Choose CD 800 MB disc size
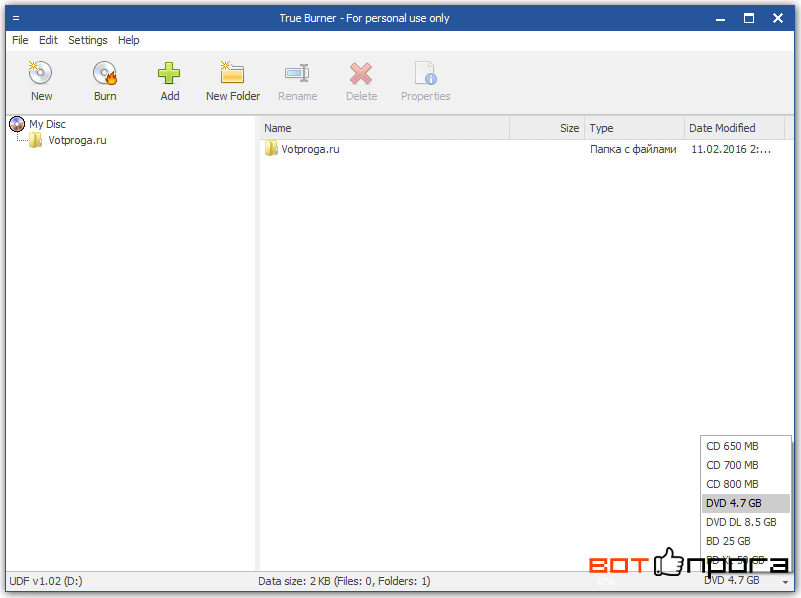The height and width of the screenshot is (598, 801). [x=746, y=484]
